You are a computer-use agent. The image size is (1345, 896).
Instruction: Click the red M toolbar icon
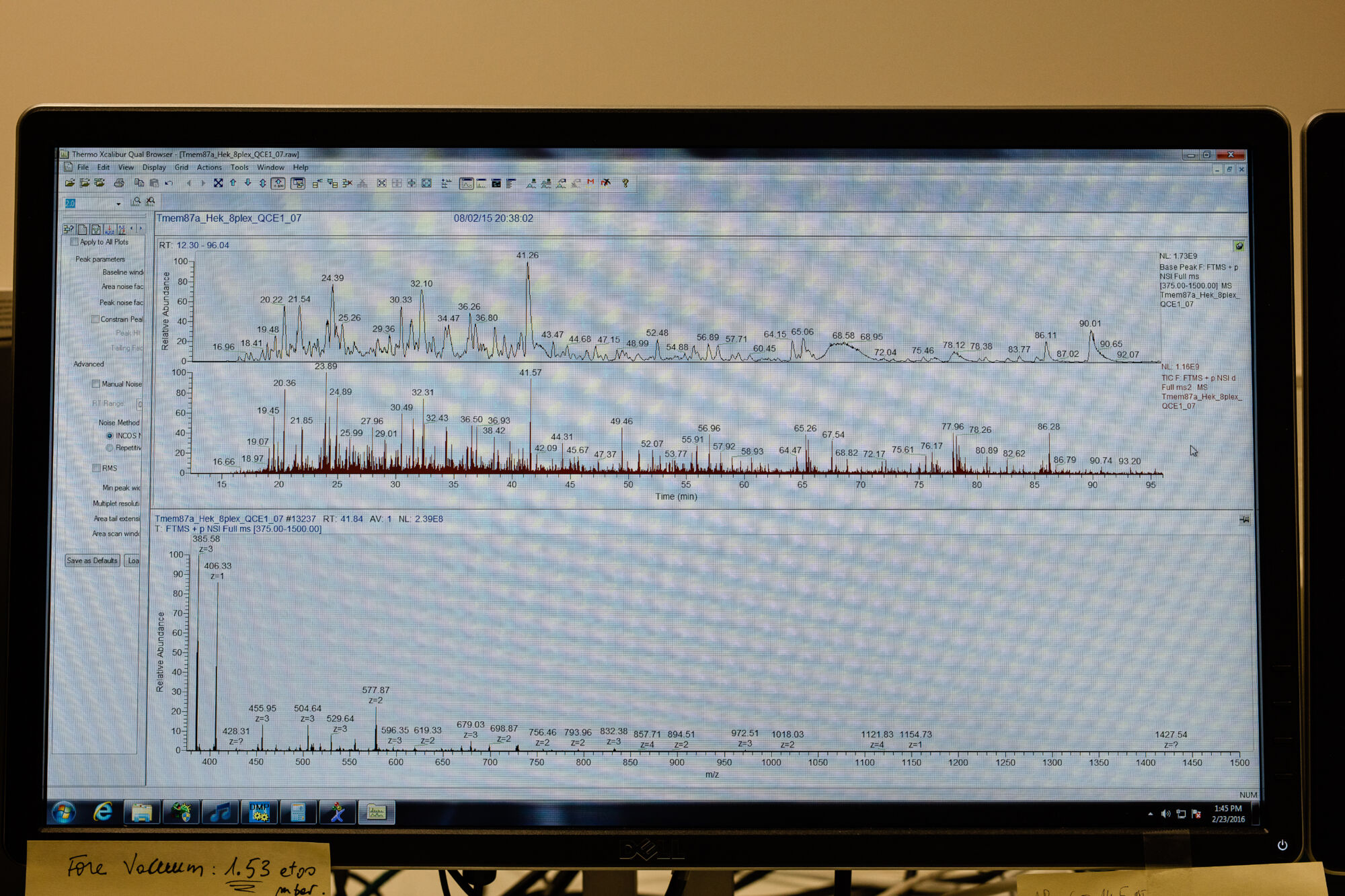590,182
